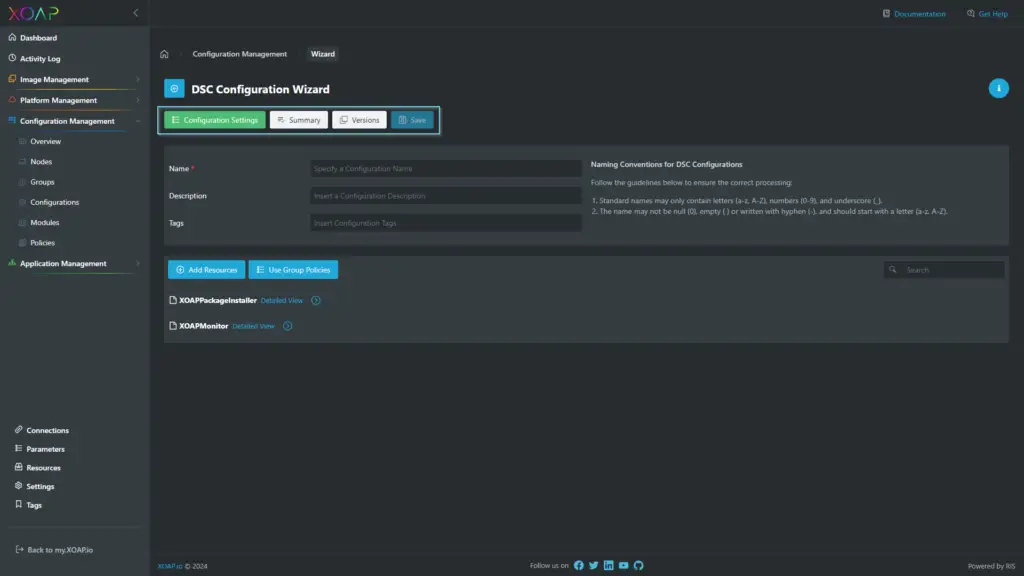Focus the Description input field

[445, 196]
